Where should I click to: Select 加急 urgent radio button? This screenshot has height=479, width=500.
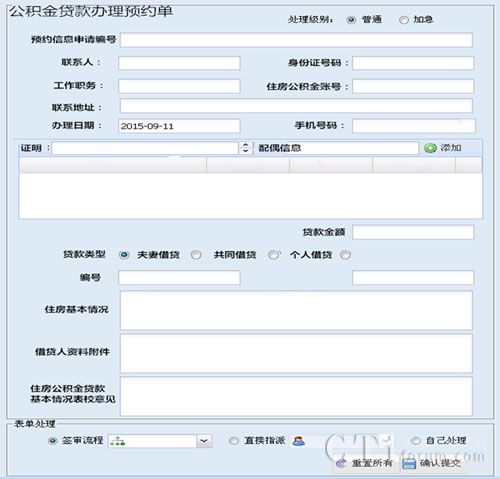point(403,20)
